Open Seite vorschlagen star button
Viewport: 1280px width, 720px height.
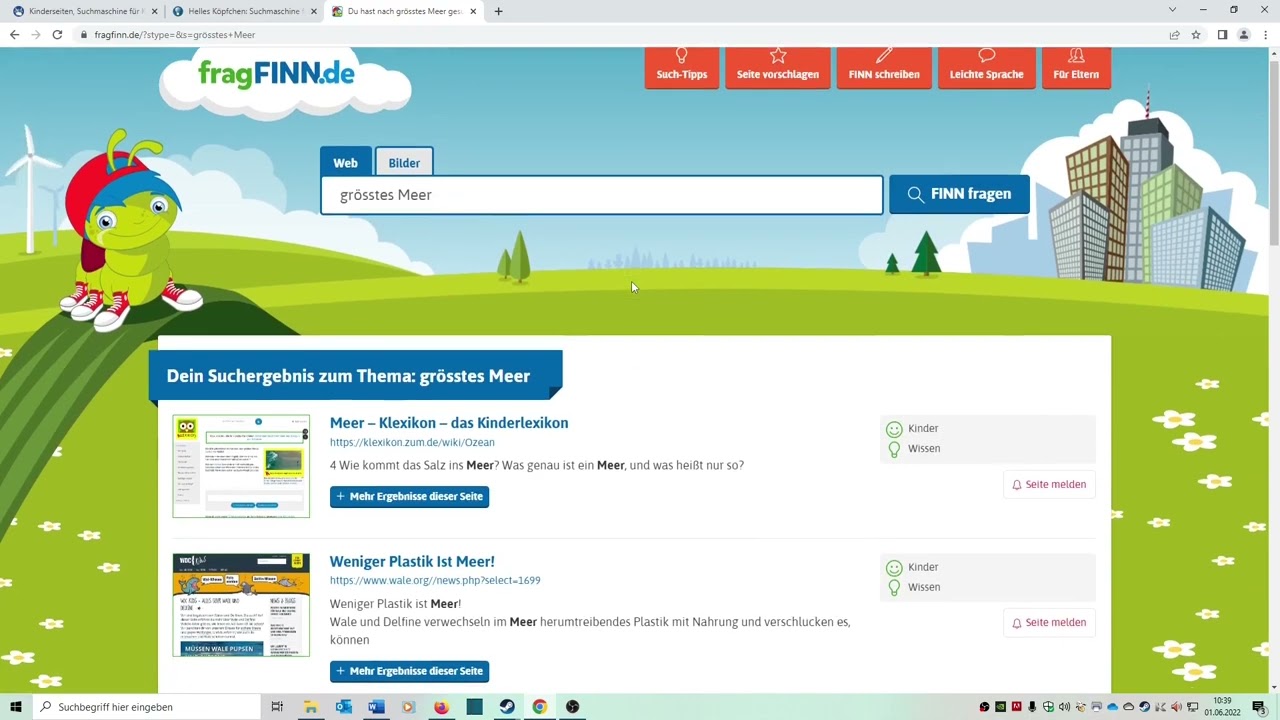point(778,67)
